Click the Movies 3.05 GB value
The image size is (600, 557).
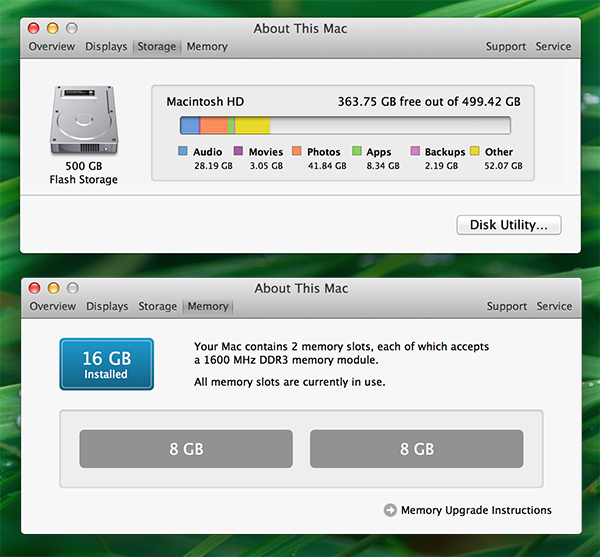[x=266, y=166]
